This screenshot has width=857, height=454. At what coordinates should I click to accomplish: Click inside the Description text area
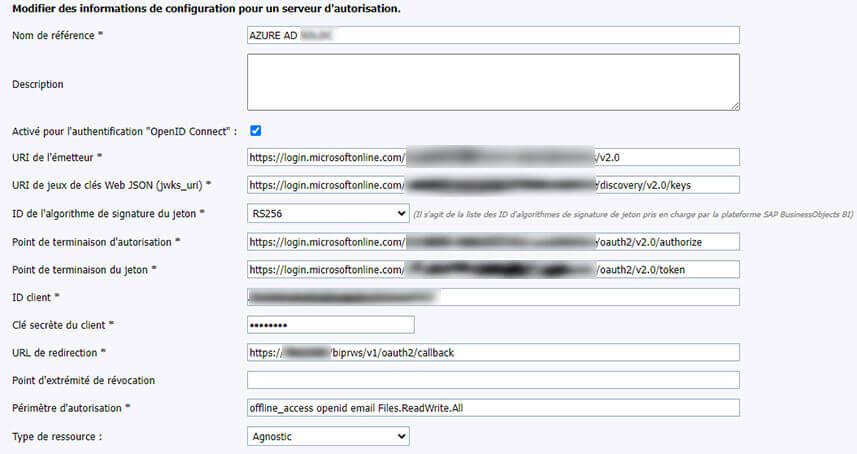pos(493,82)
